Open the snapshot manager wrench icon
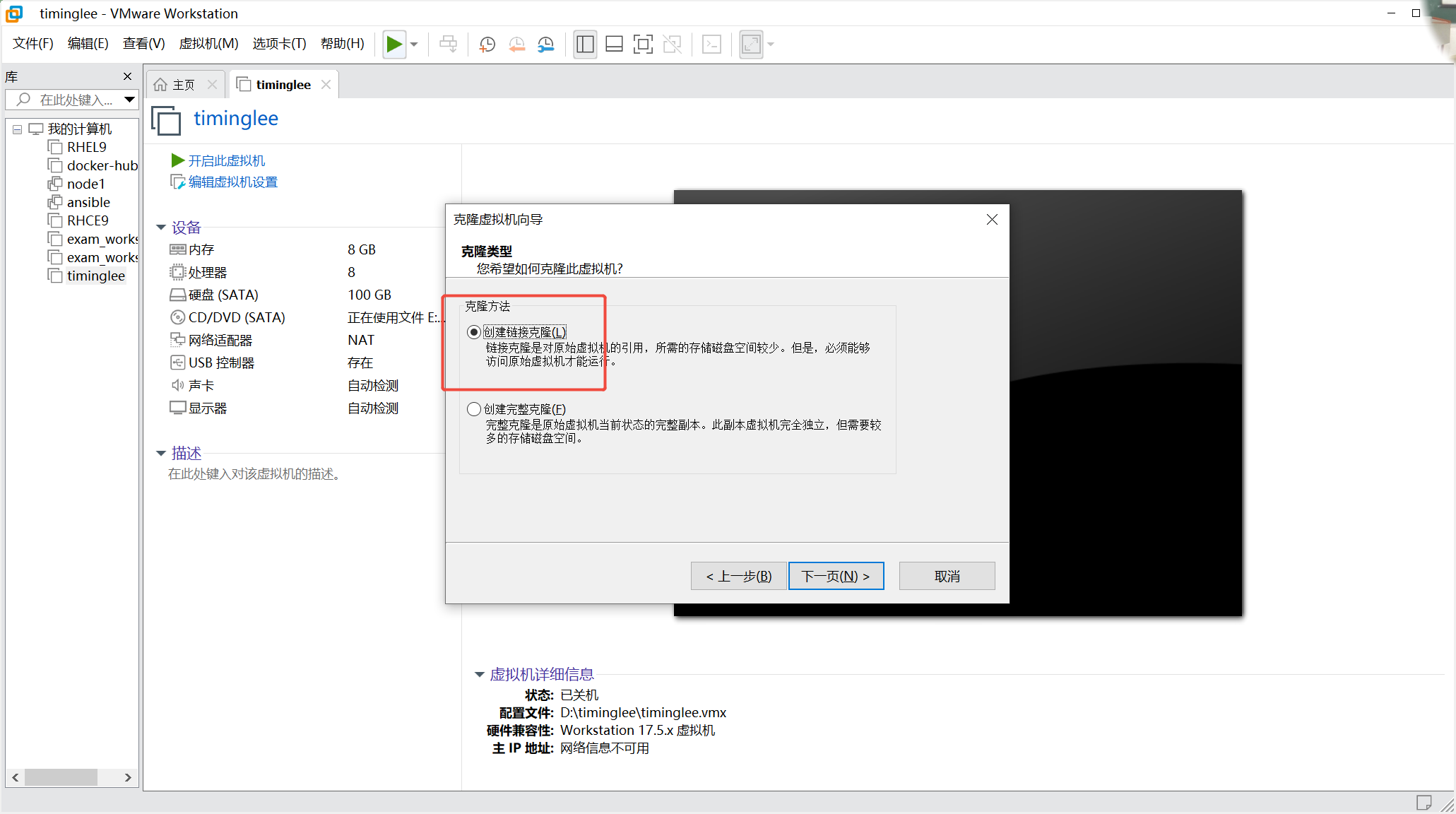Screen dimensions: 1456x814 [546, 45]
